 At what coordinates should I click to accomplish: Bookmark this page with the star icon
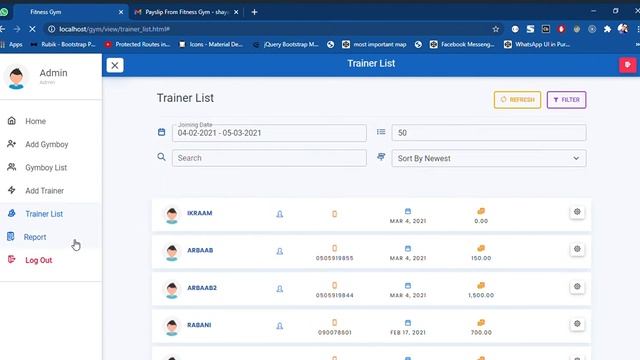coord(496,29)
